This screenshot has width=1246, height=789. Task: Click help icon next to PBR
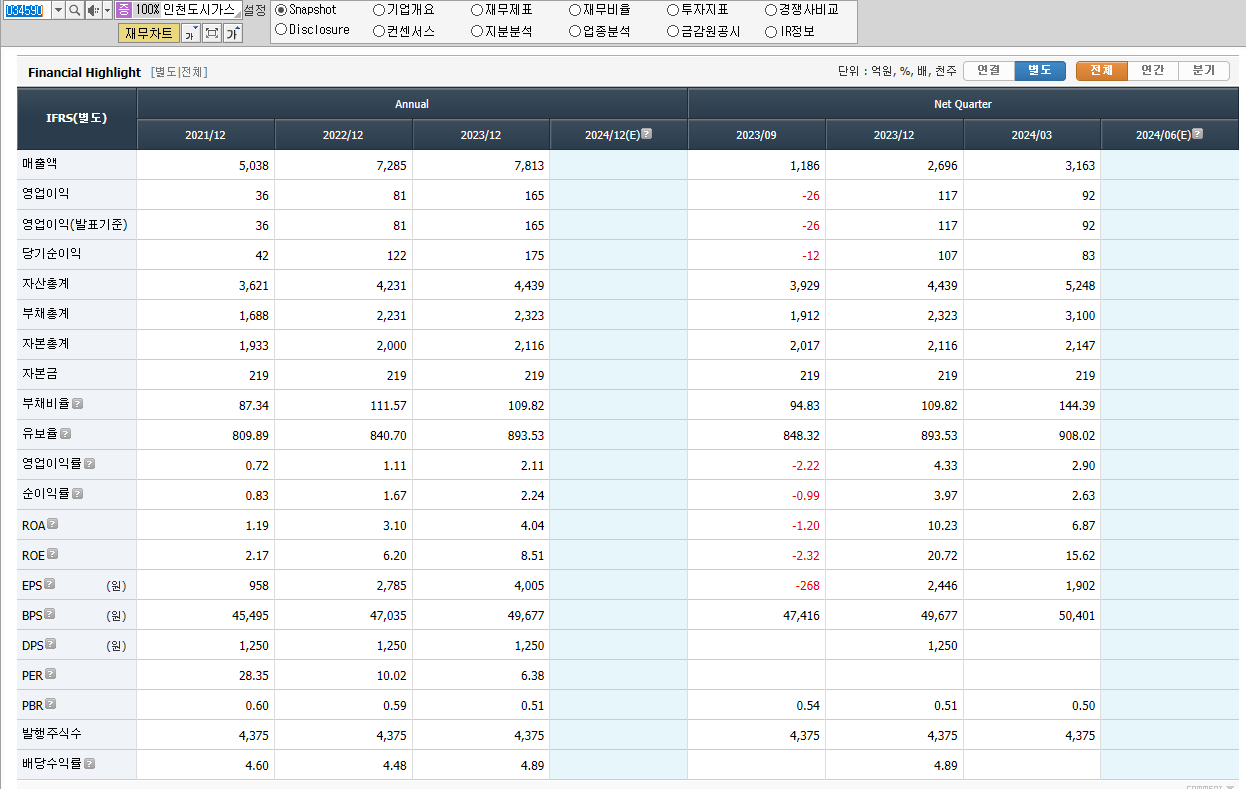(51, 704)
